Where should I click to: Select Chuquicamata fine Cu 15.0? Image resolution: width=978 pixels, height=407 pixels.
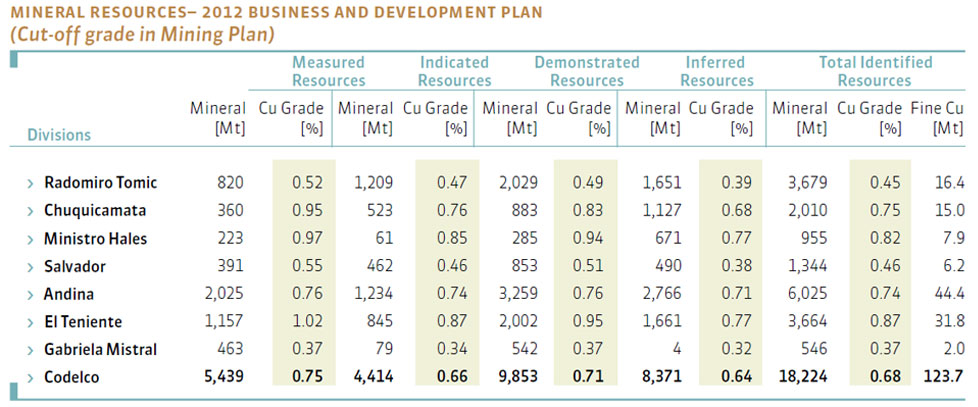(951, 211)
